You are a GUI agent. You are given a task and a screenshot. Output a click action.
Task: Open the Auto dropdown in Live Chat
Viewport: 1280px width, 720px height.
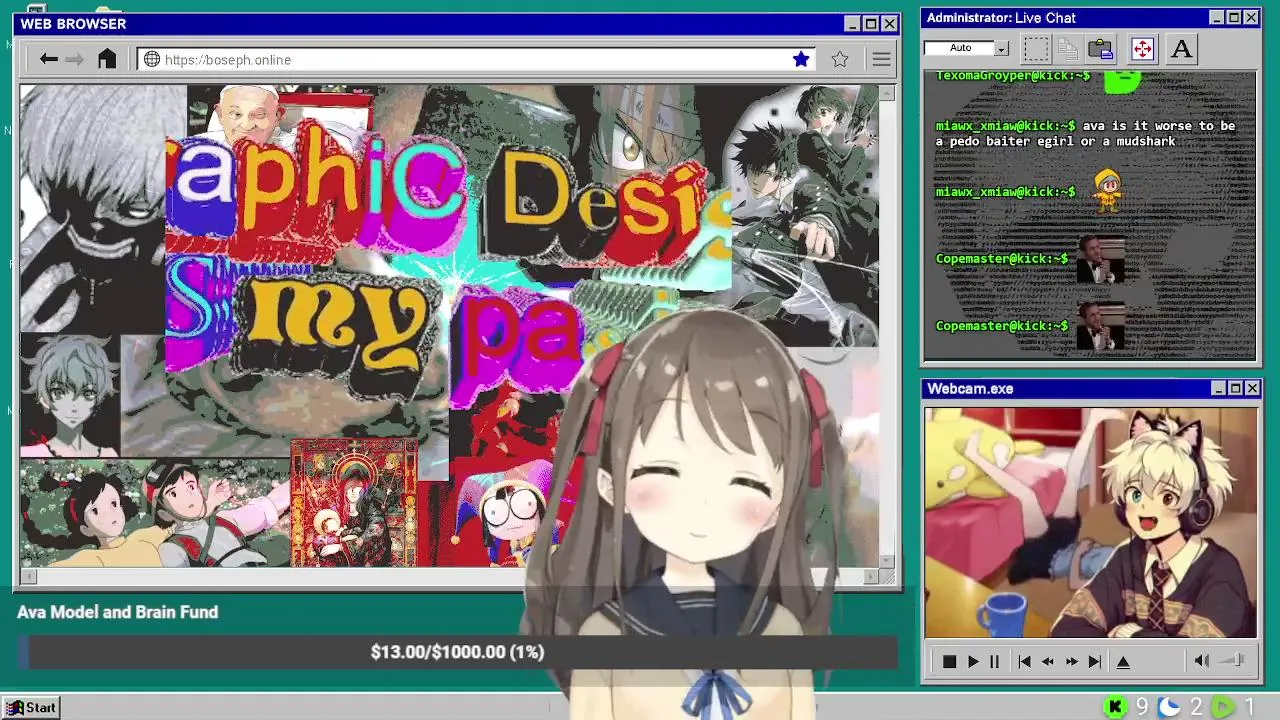coord(1001,48)
